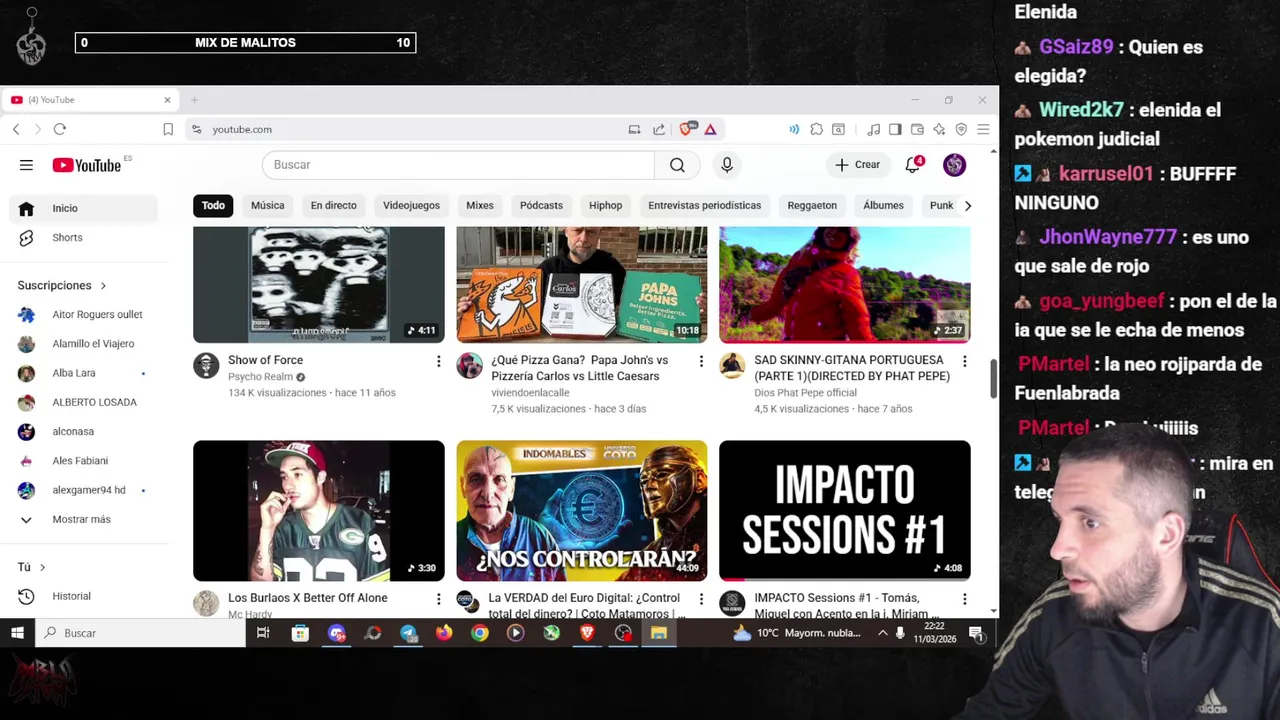Select the Reggaeton filter chip
Viewport: 1280px width, 720px height.
[812, 205]
